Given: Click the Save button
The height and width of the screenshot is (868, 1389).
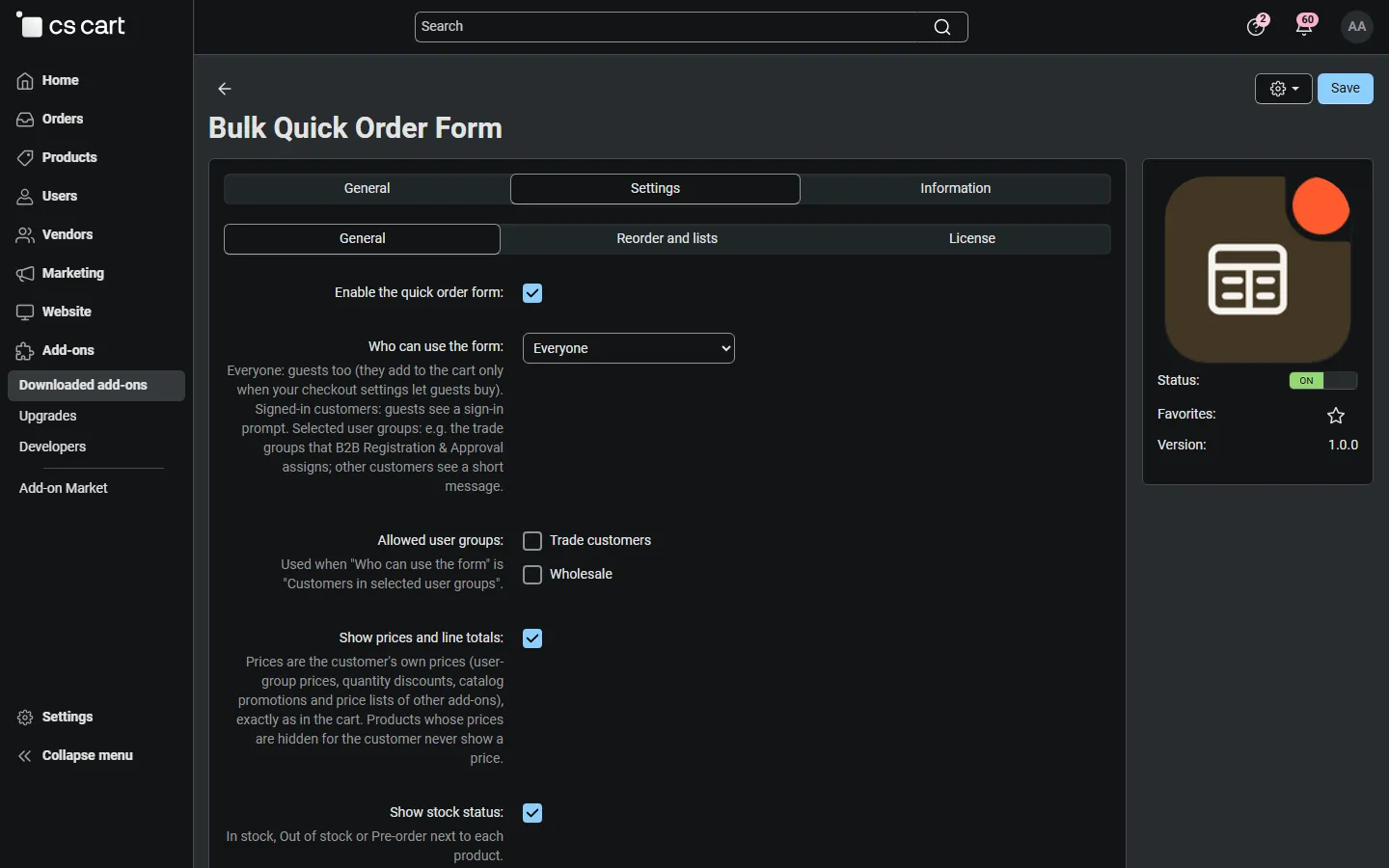Looking at the screenshot, I should tap(1346, 89).
